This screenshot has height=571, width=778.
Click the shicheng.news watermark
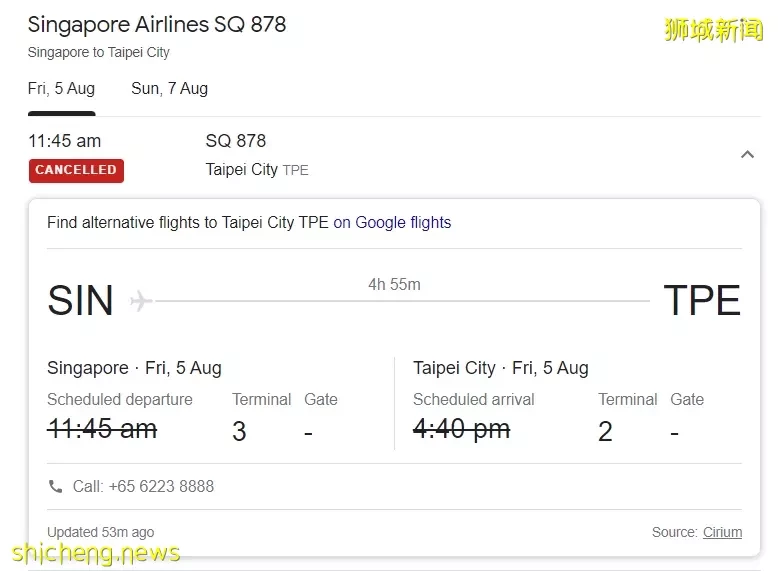click(x=96, y=553)
